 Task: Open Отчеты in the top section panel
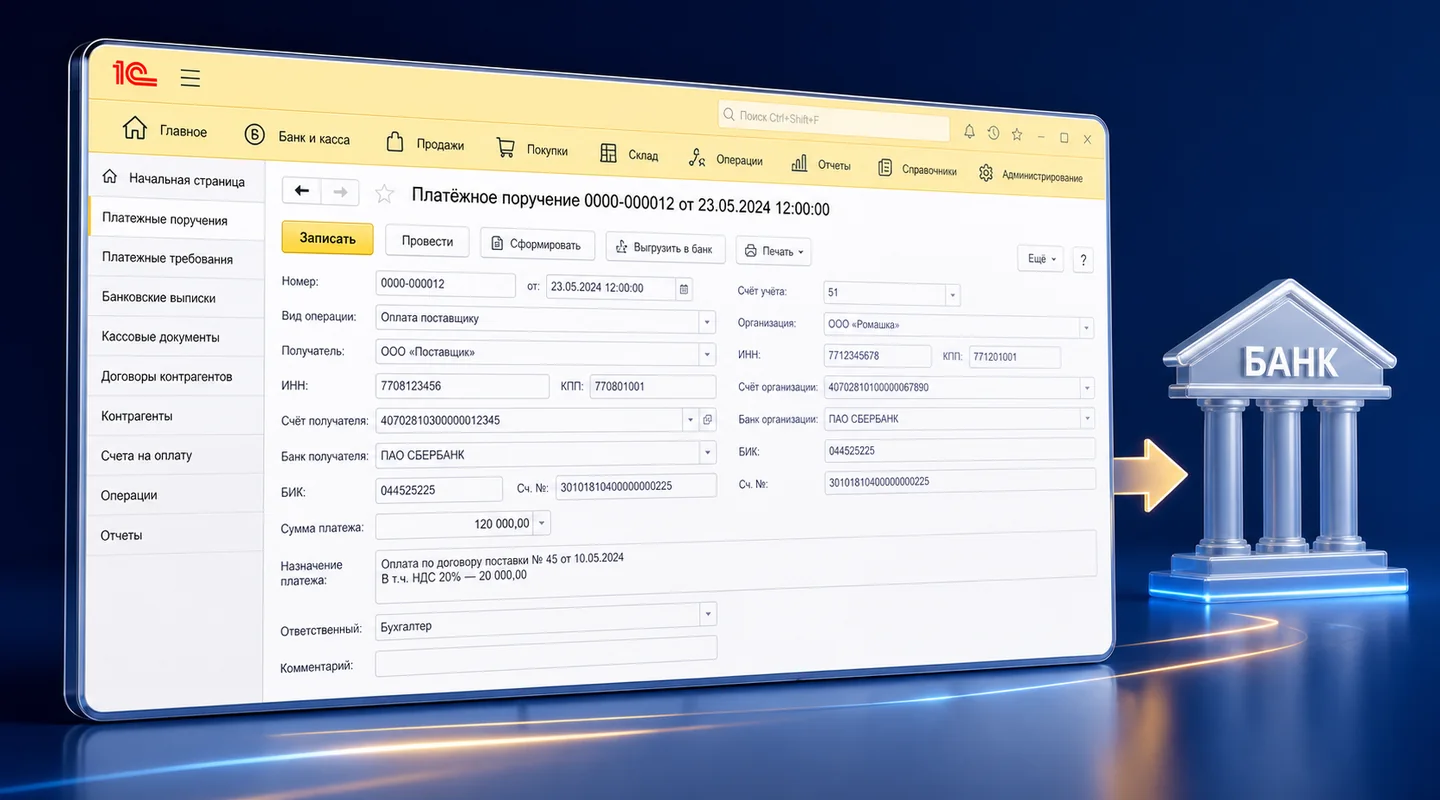pyautogui.click(x=820, y=164)
